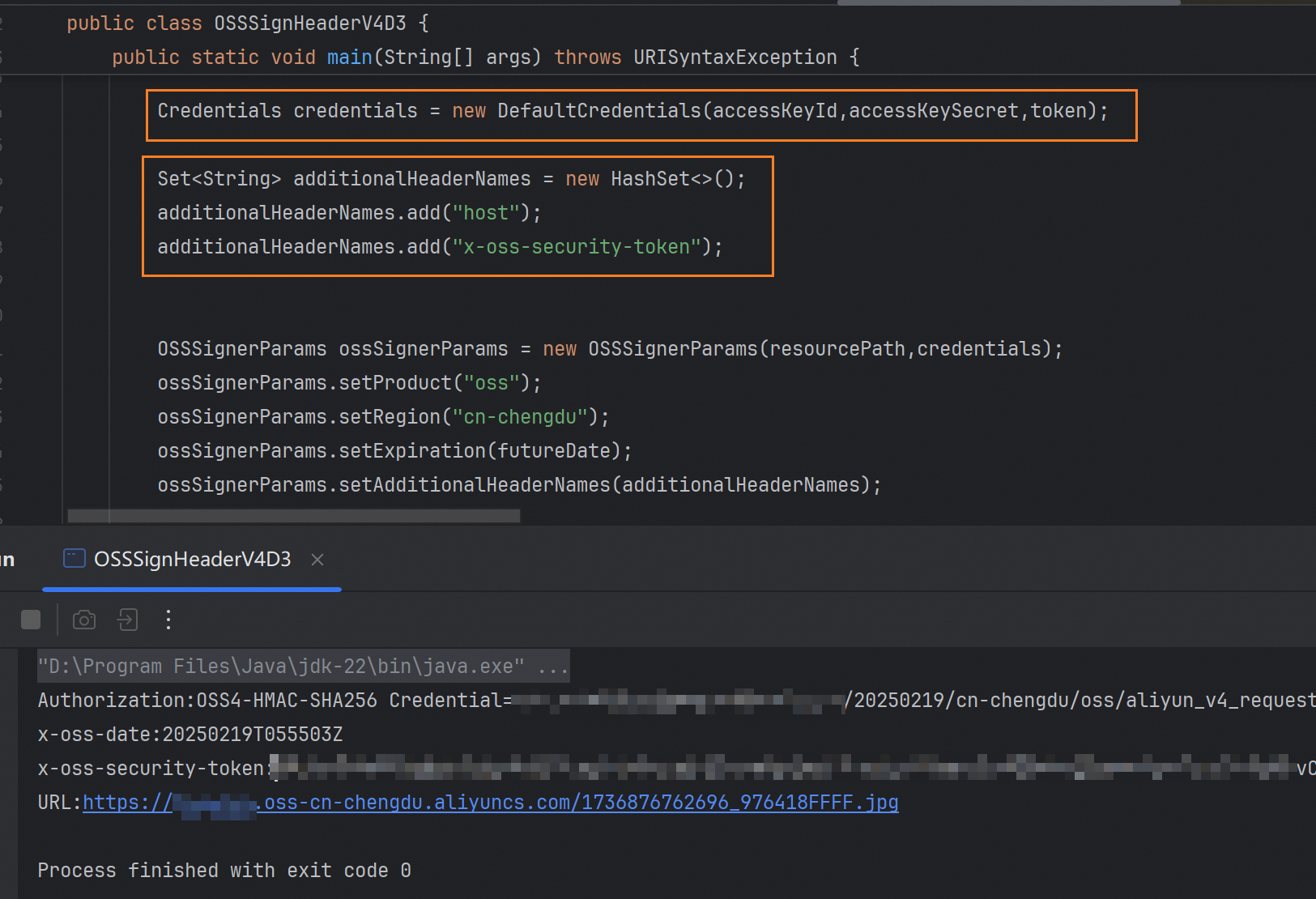Click the DefaultCredentials constructor call
Image resolution: width=1316 pixels, height=899 pixels.
(598, 111)
